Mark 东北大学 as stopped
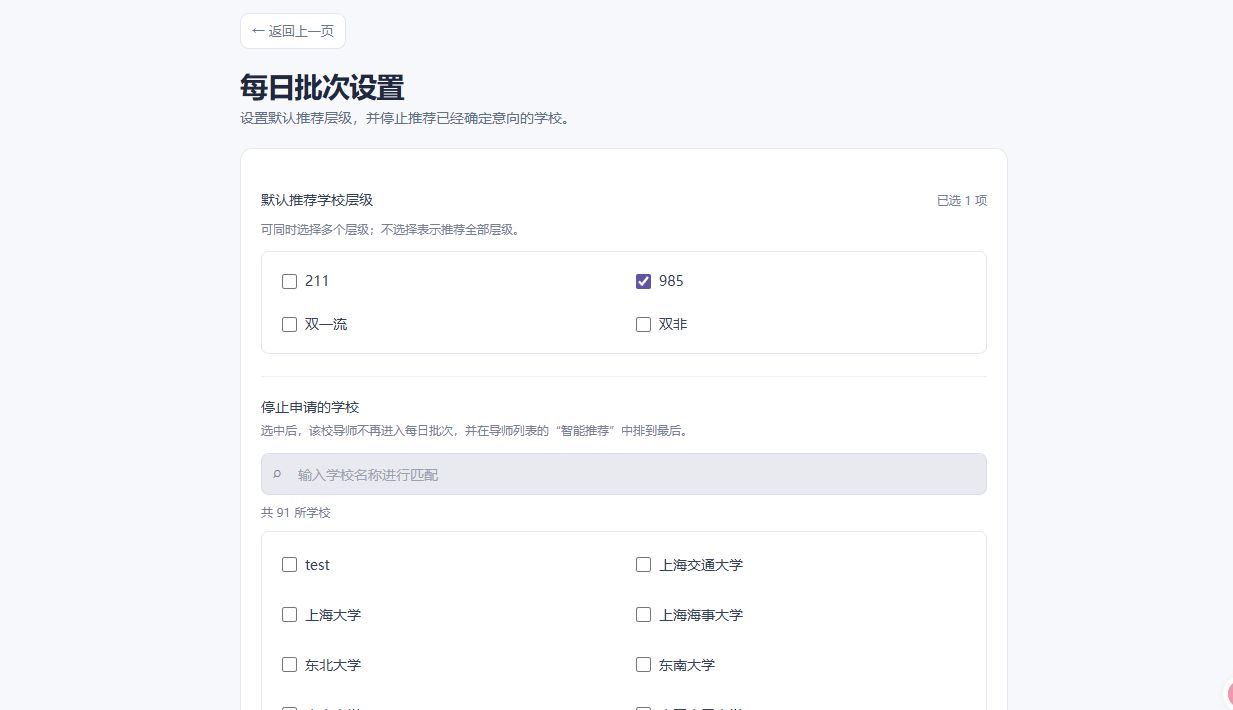Screen dimensions: 1233x710 coord(289,664)
